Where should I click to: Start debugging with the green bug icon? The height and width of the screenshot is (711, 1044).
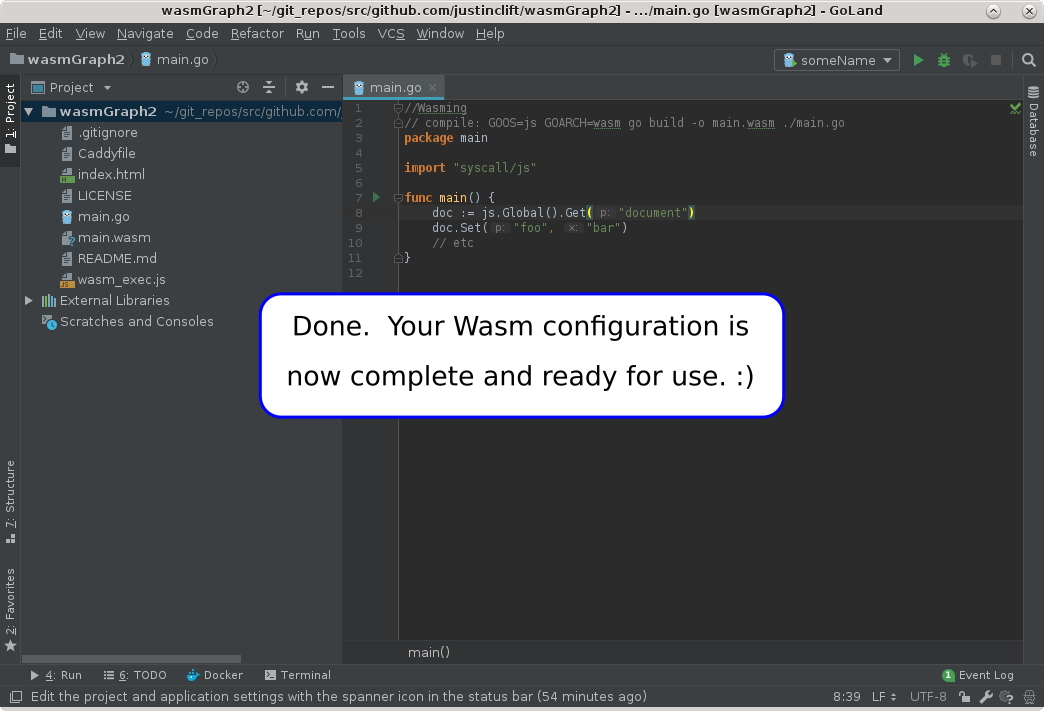pos(943,61)
